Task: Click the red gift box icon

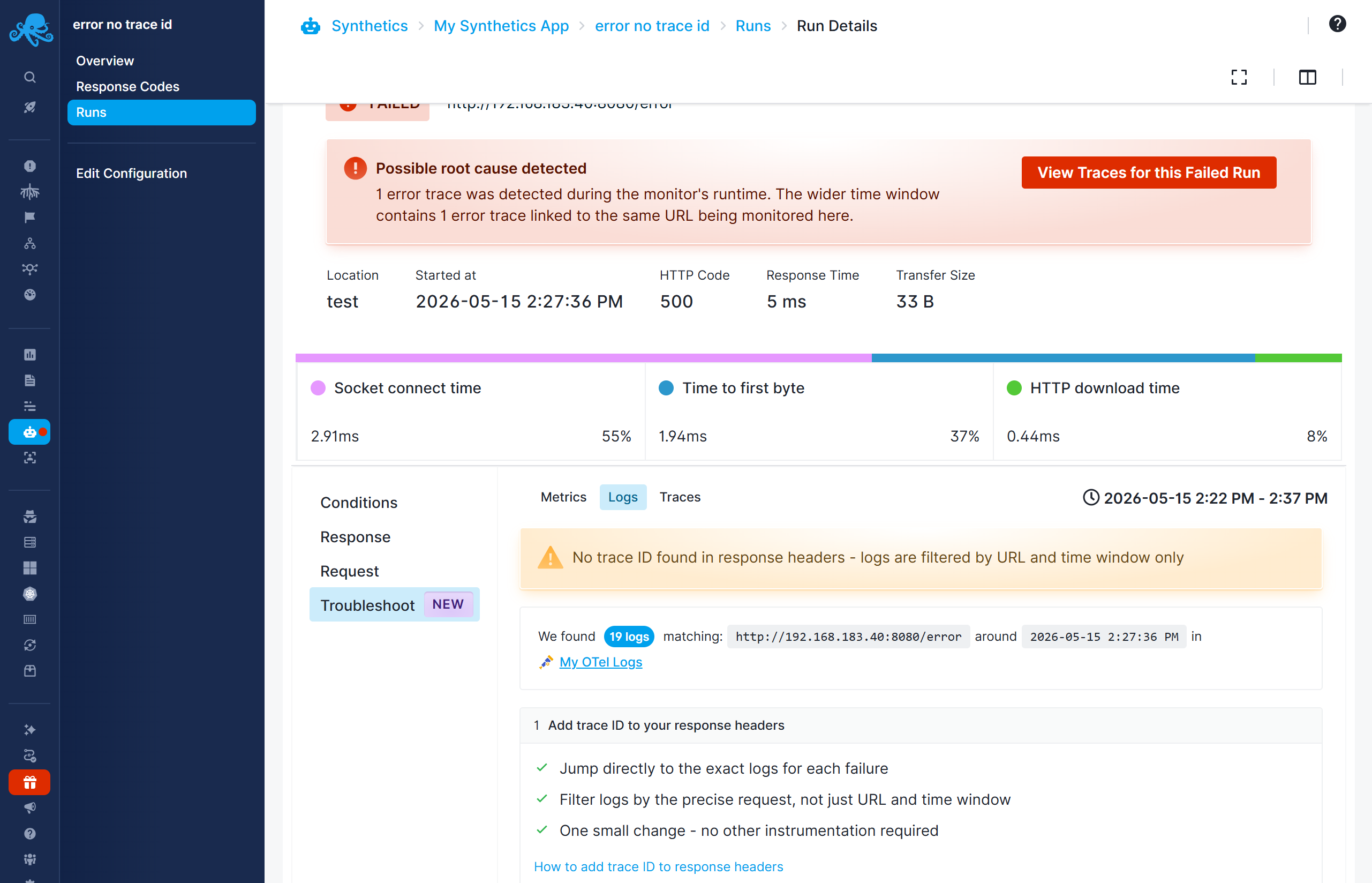Action: point(30,782)
